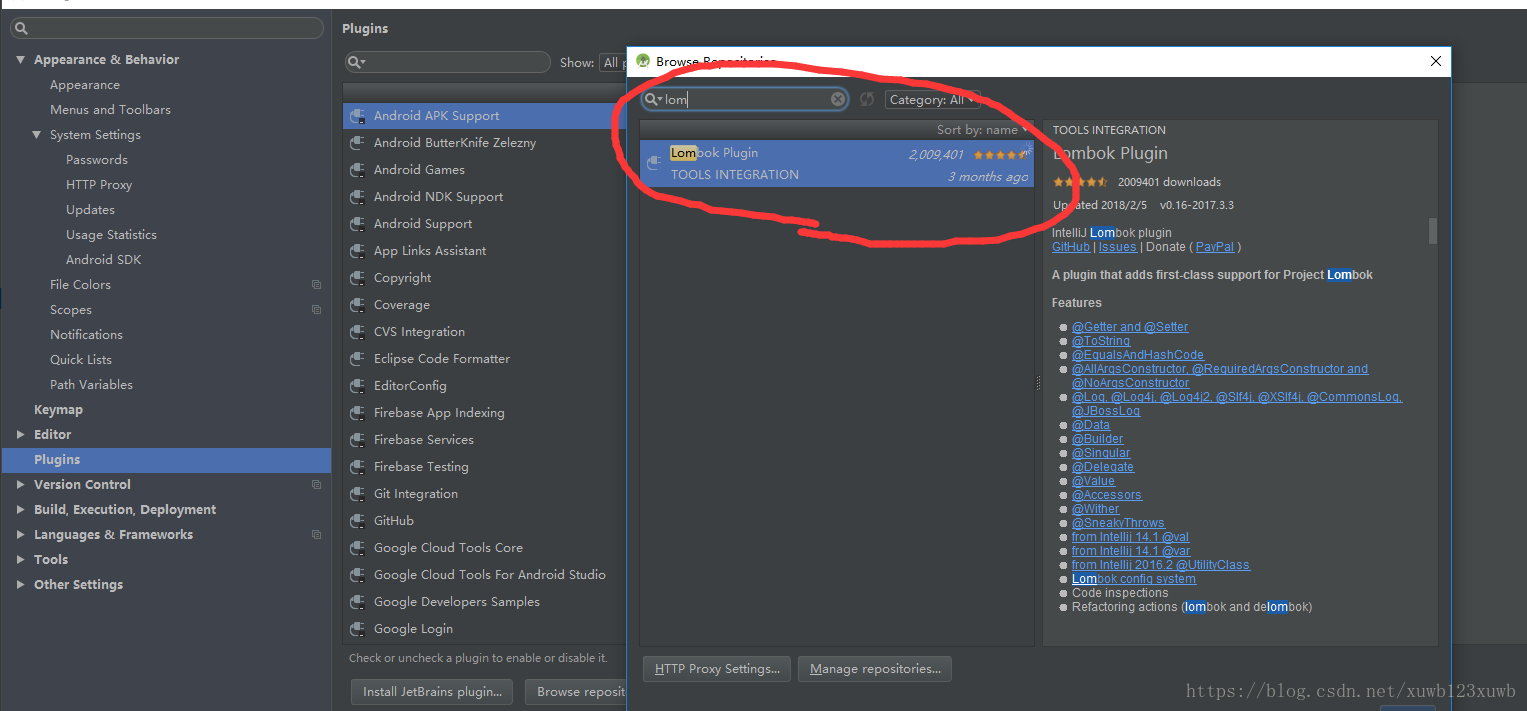The image size is (1527, 711).
Task: Open the Sort by: name dropdown
Action: [982, 130]
